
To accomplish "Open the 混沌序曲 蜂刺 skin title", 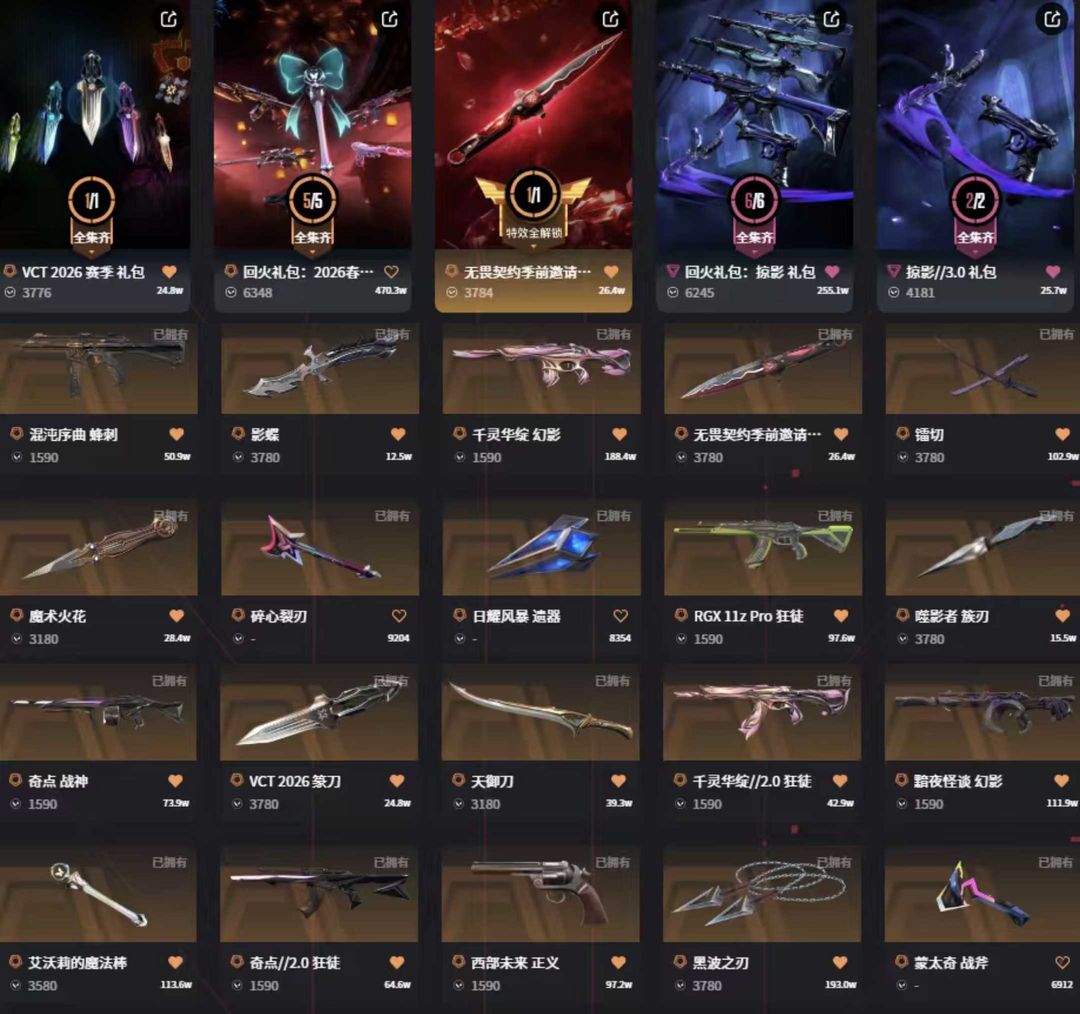I will click(x=73, y=435).
